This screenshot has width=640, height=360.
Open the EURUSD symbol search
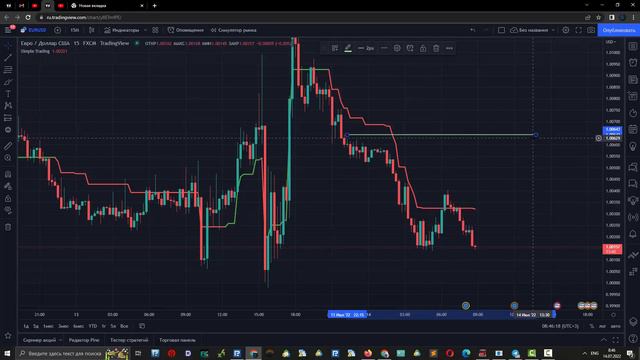coord(34,30)
